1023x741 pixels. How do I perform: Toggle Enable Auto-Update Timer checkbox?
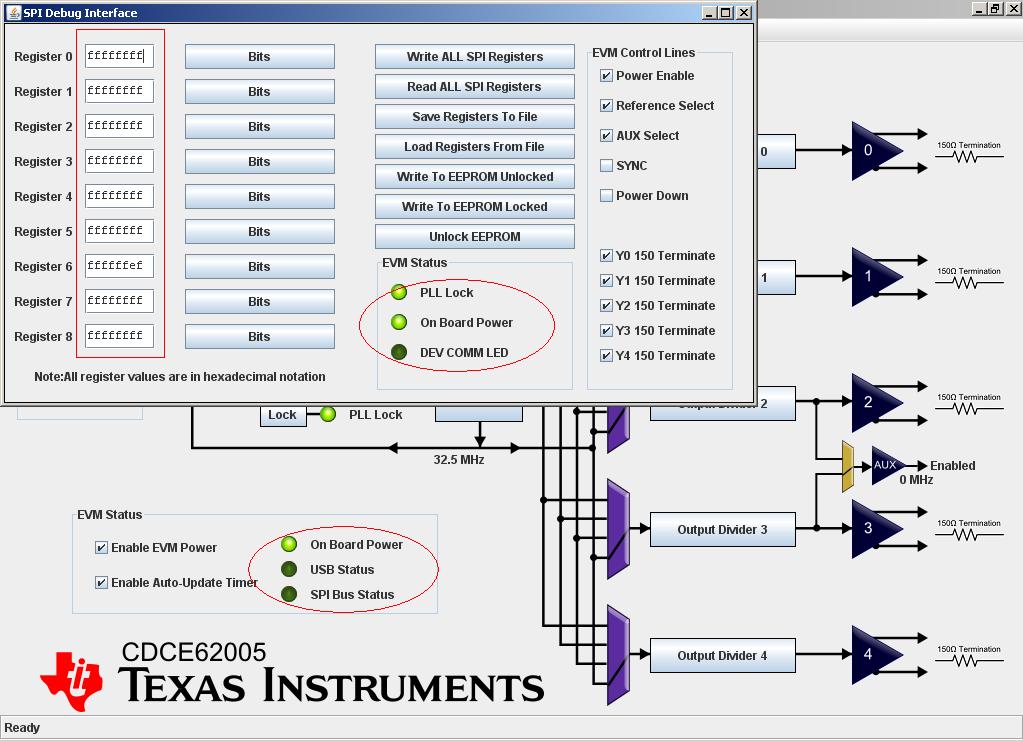coord(101,582)
